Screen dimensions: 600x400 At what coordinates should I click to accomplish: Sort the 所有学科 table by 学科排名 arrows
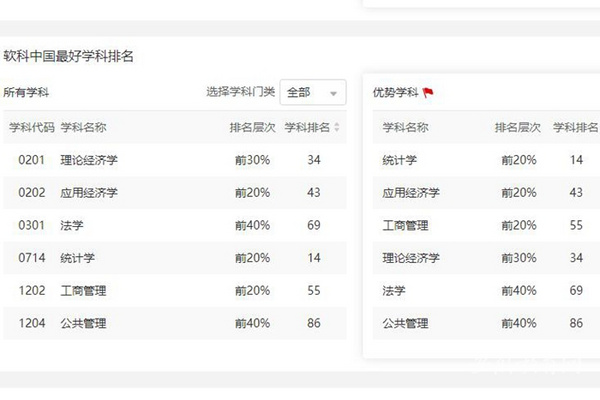tap(337, 127)
